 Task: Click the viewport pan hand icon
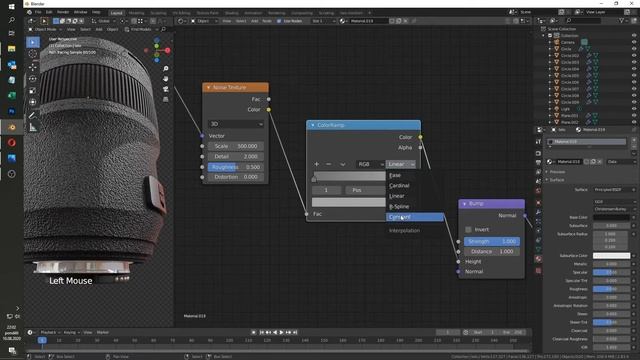[166, 78]
